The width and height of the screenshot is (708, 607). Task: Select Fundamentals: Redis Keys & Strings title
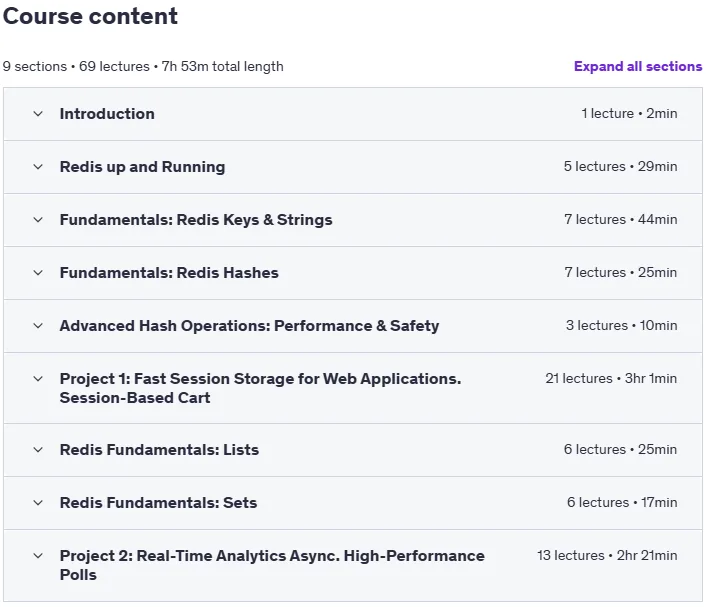coord(196,220)
